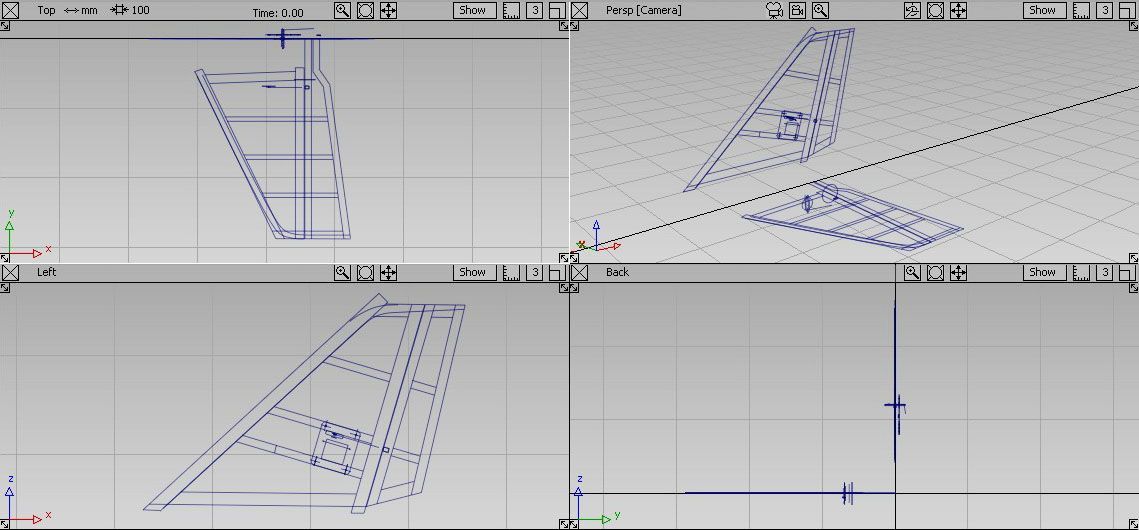Click the zoom magnifier in Top view

(x=342, y=10)
